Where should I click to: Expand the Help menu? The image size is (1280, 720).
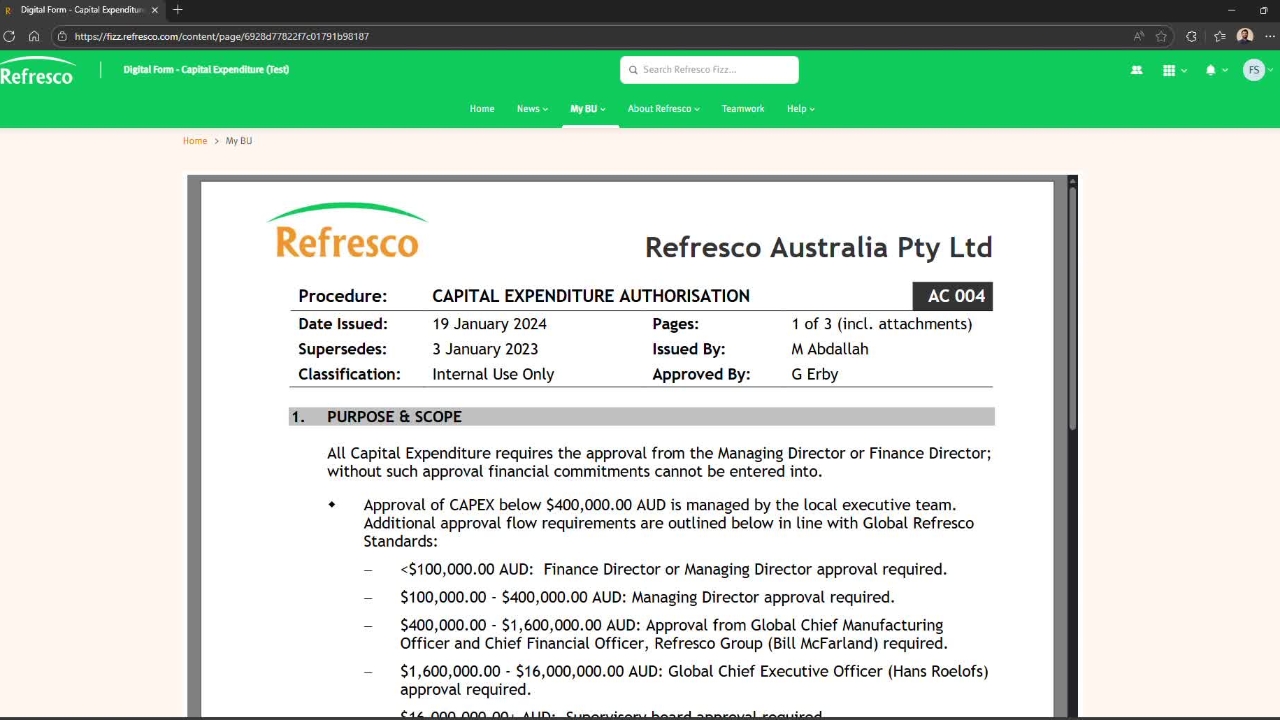(800, 109)
